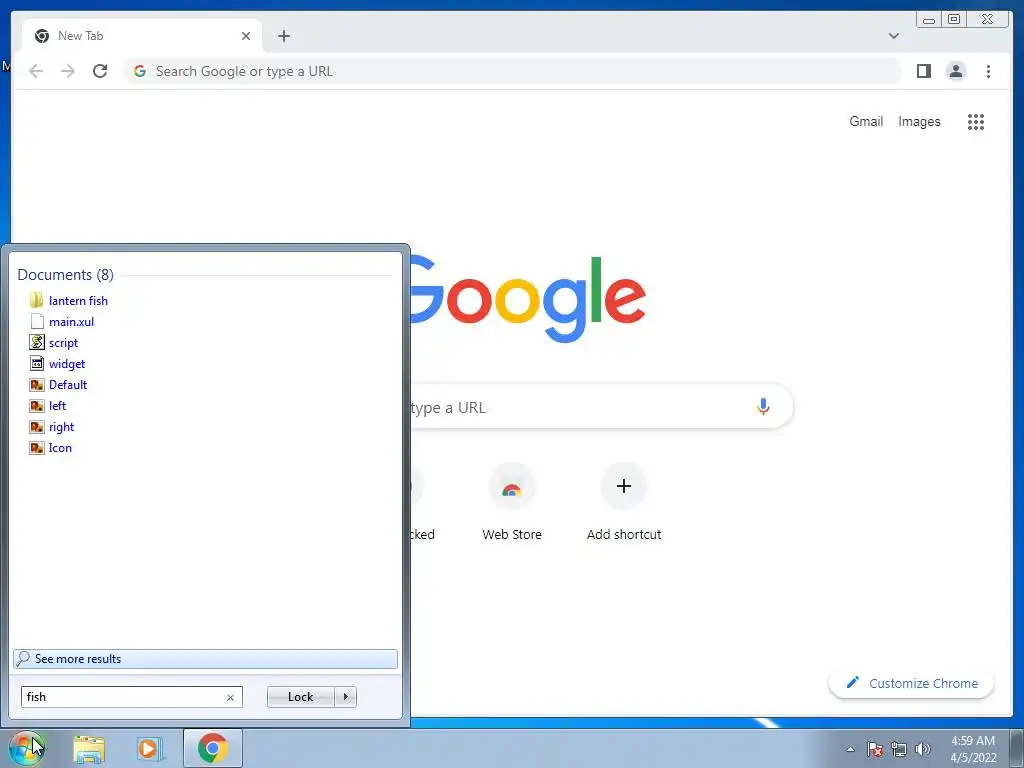
Task: Click the Add shortcut tile
Action: click(x=624, y=503)
